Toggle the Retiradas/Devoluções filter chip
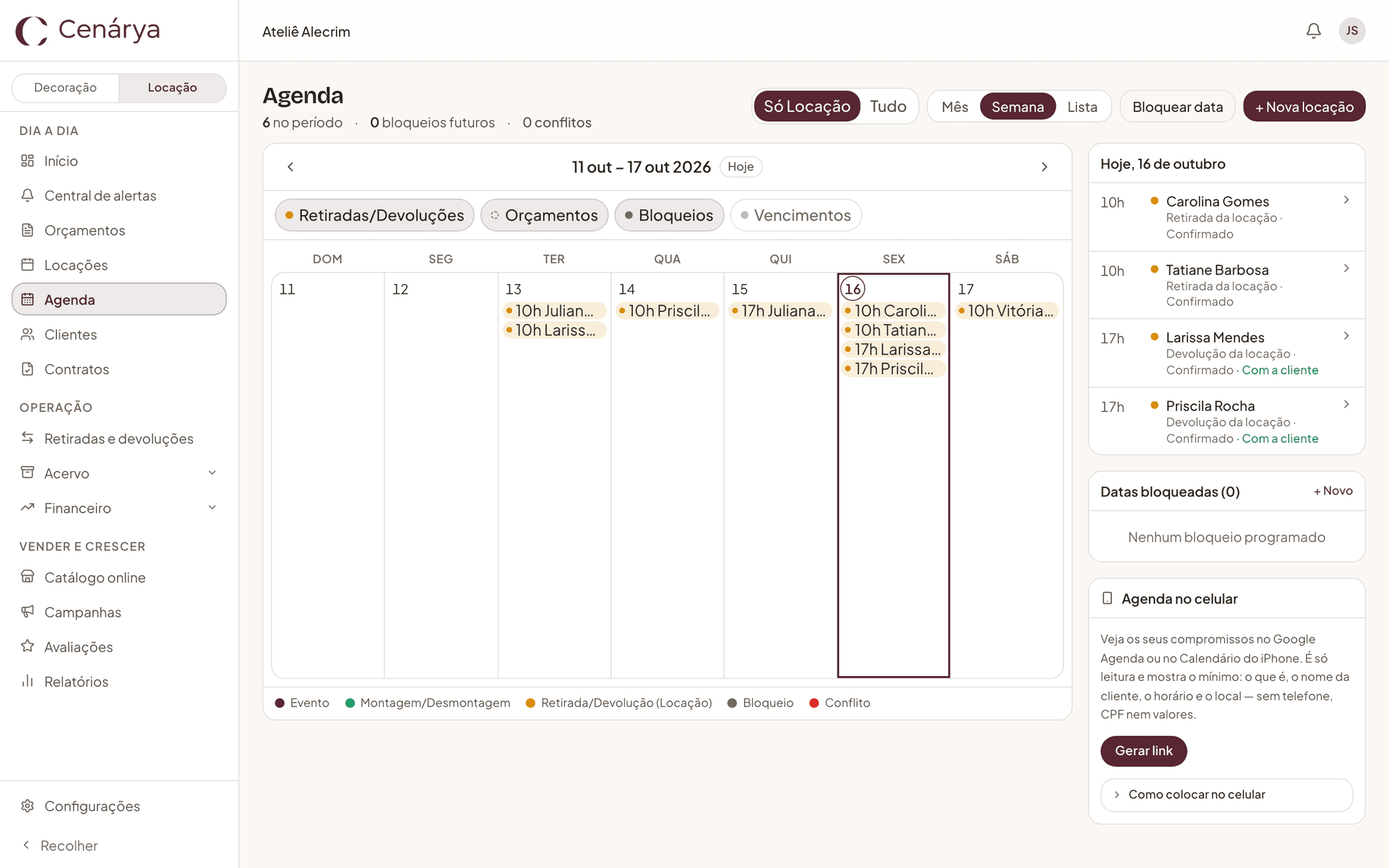 (374, 215)
